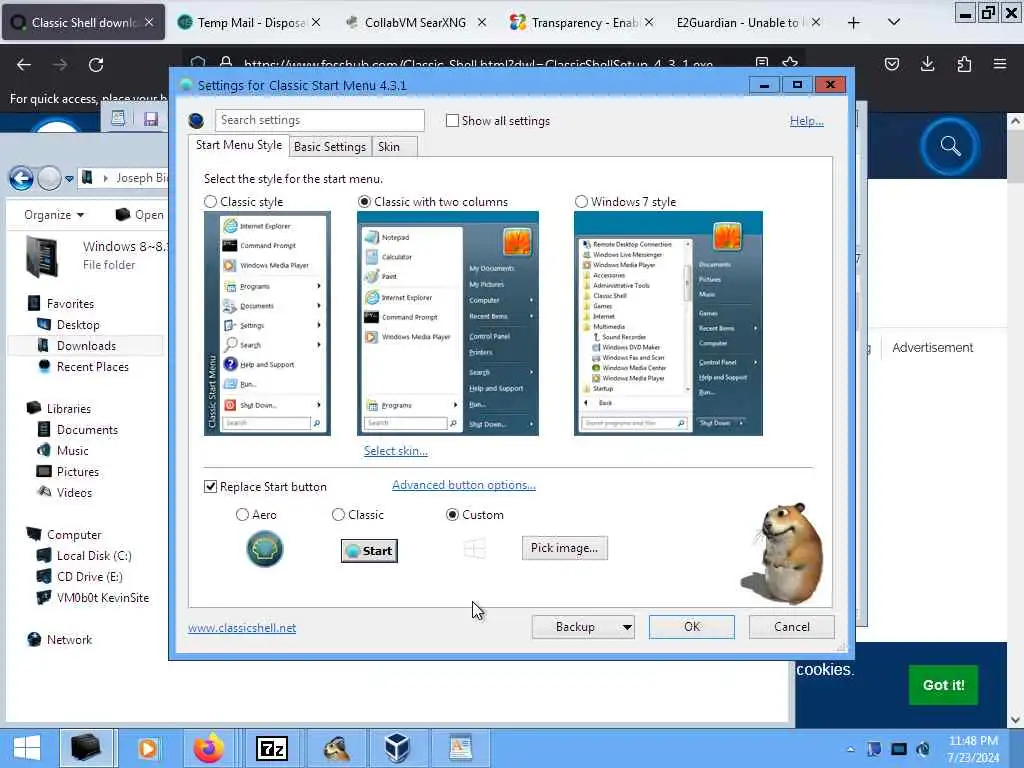This screenshot has height=768, width=1024.
Task: Open the Firefox icon on the taskbar
Action: tap(208, 748)
